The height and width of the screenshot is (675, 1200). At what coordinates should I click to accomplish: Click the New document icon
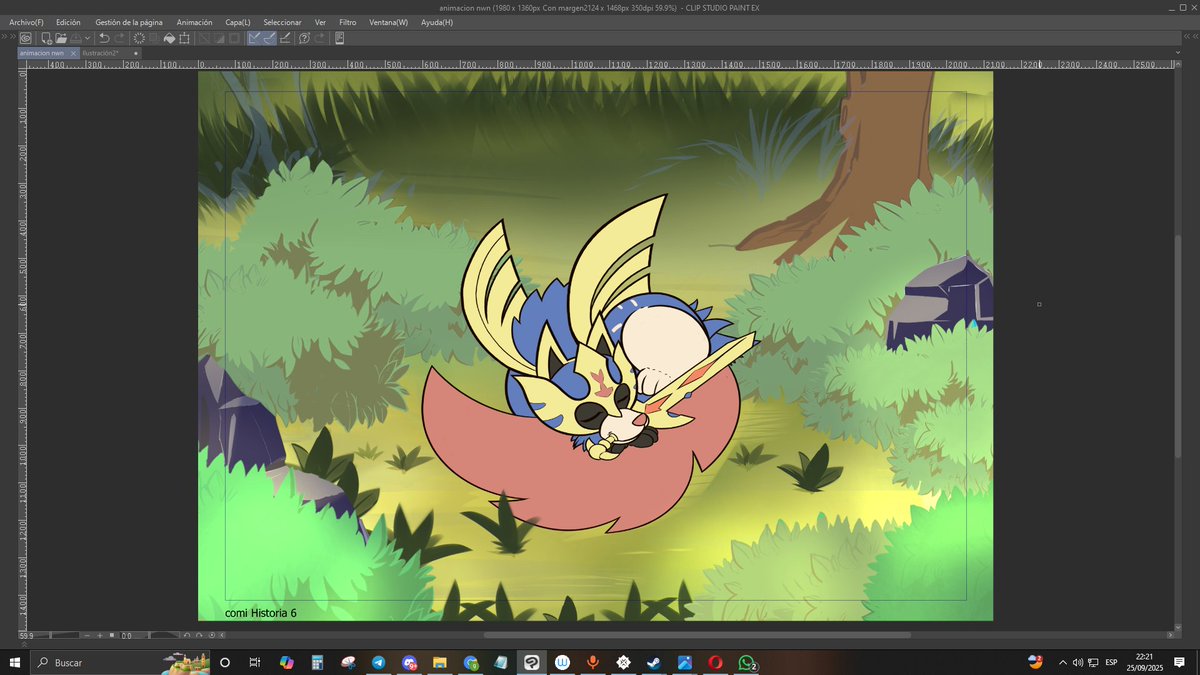47,38
